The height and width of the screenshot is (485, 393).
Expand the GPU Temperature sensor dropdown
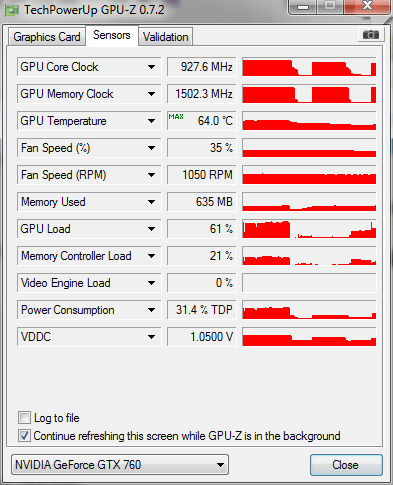click(x=151, y=121)
